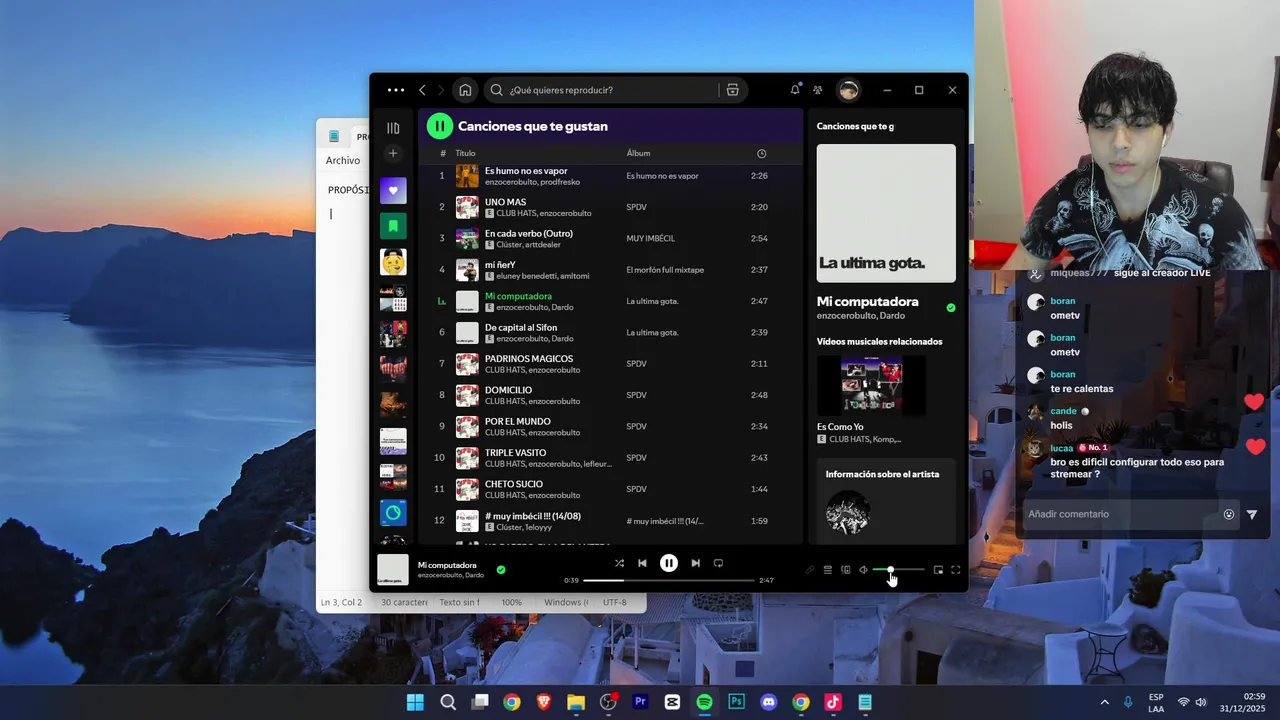
Task: Click 'Canciones que te g' panel header
Action: pos(855,126)
